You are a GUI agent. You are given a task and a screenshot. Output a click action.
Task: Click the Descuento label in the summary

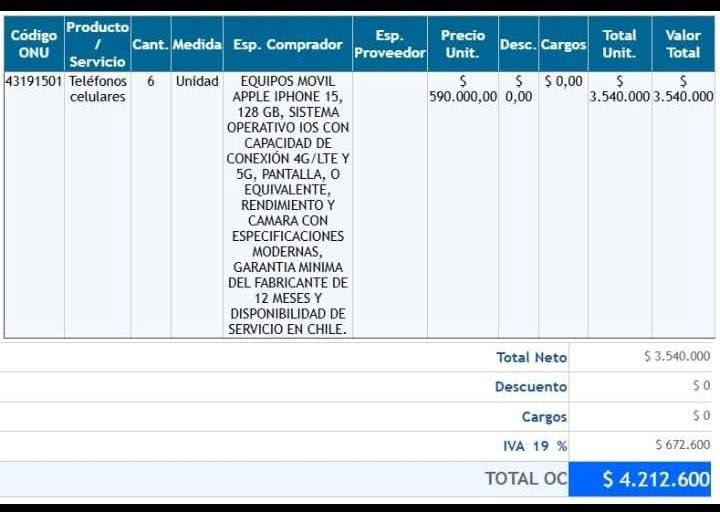[x=530, y=387]
